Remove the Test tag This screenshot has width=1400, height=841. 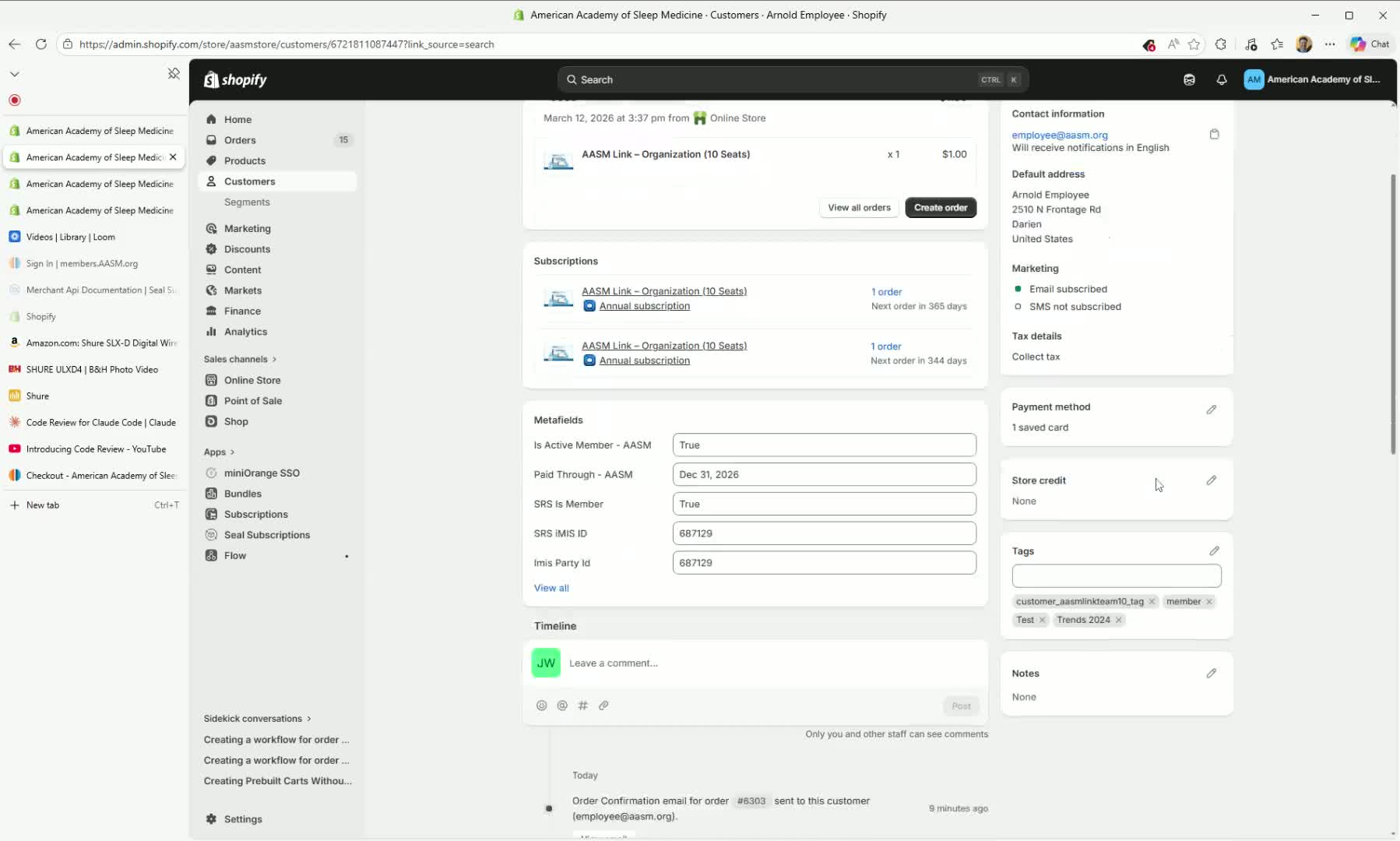pos(1042,620)
